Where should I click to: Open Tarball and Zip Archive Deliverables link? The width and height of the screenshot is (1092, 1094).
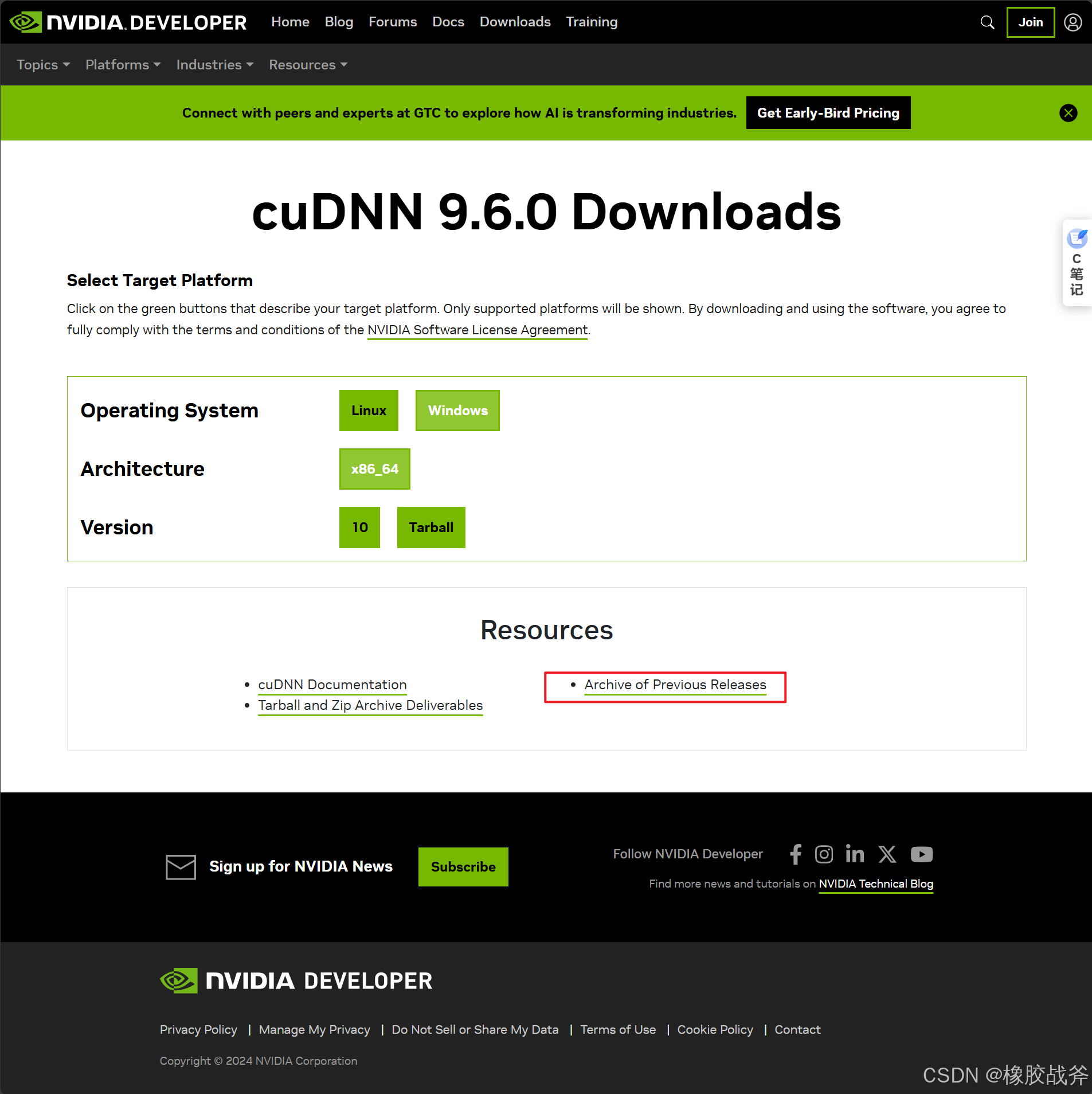pyautogui.click(x=370, y=705)
